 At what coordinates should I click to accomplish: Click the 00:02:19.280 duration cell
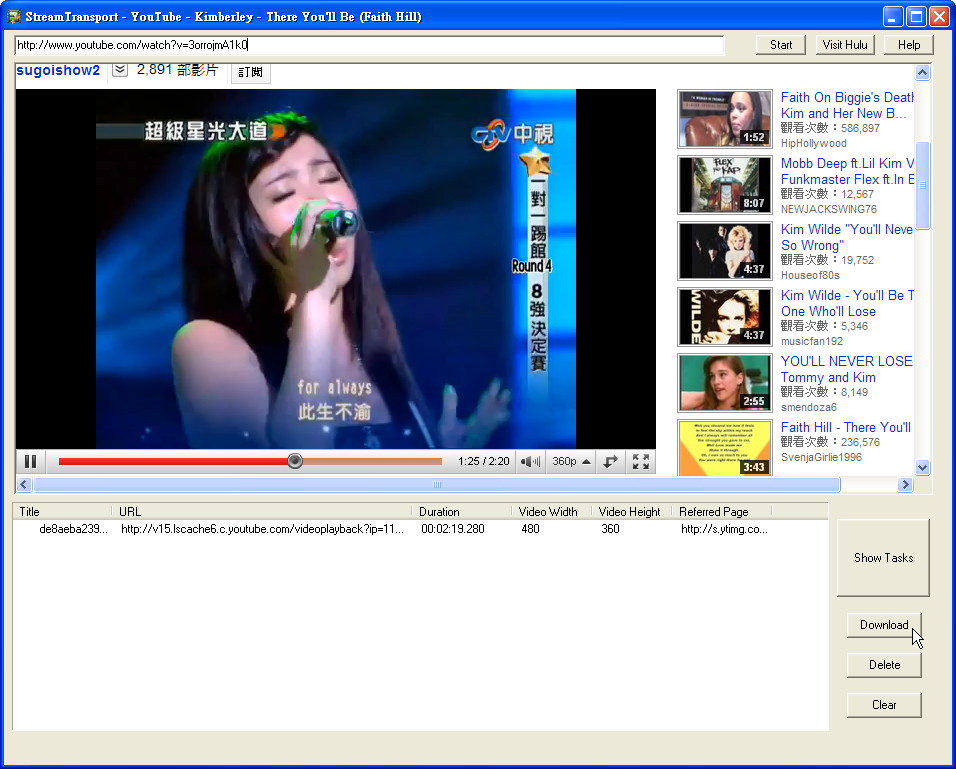[x=453, y=529]
